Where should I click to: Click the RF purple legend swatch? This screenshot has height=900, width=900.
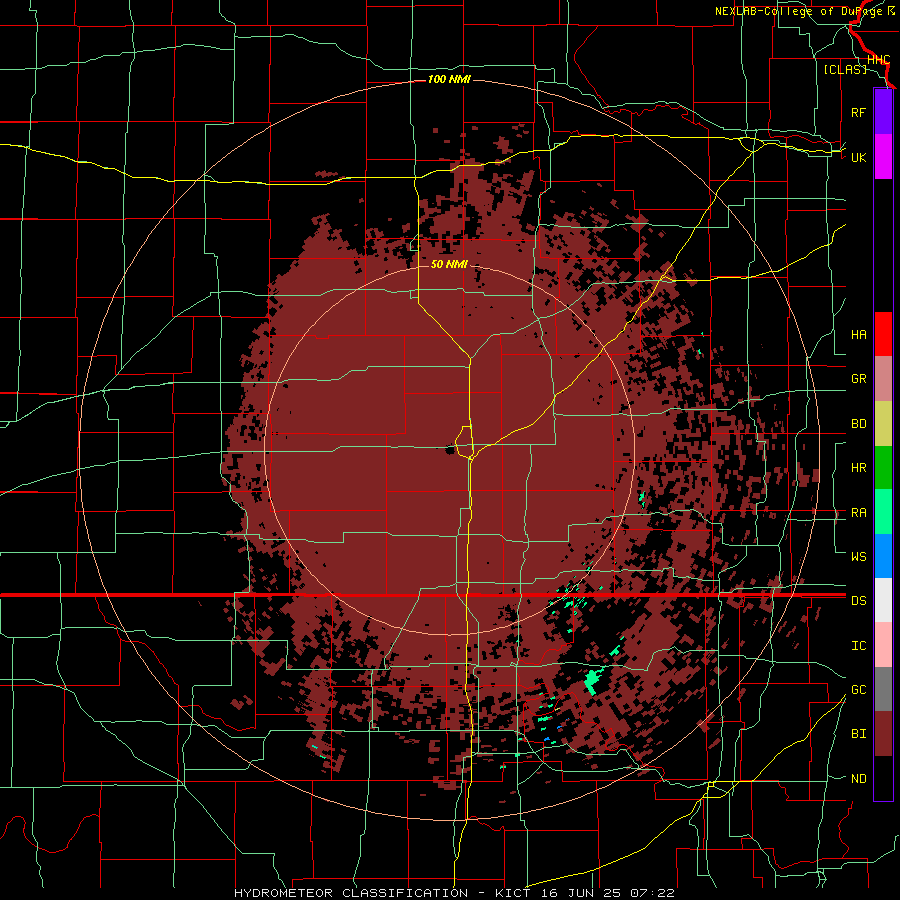(883, 112)
